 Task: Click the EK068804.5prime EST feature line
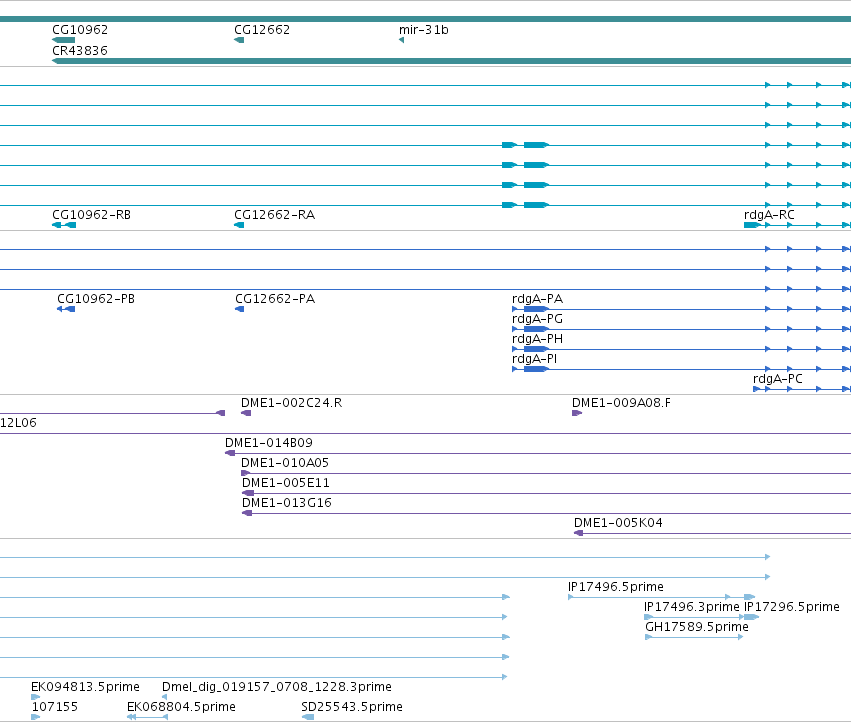pos(148,717)
